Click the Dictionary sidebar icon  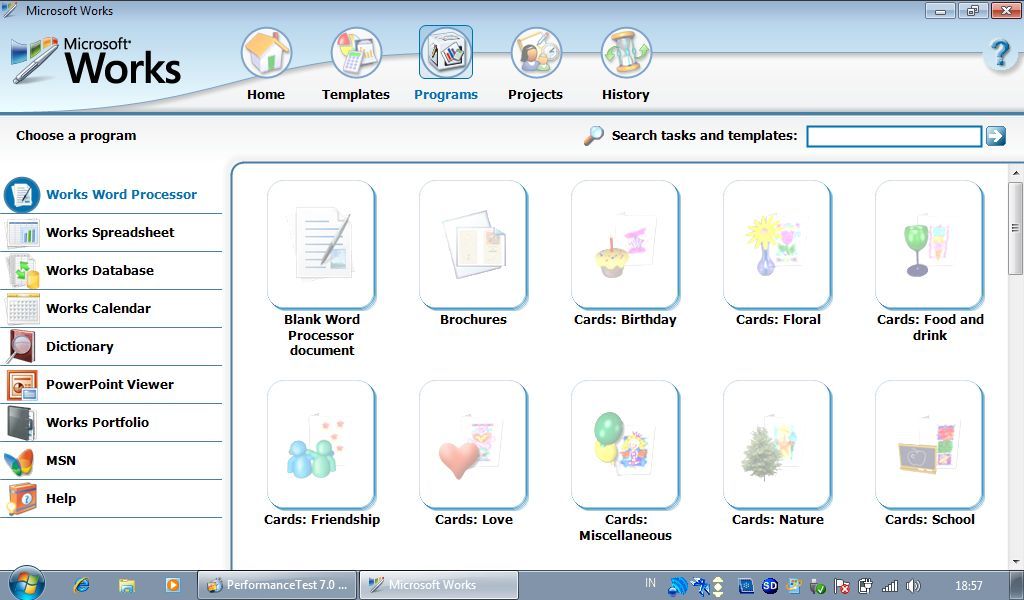point(22,347)
